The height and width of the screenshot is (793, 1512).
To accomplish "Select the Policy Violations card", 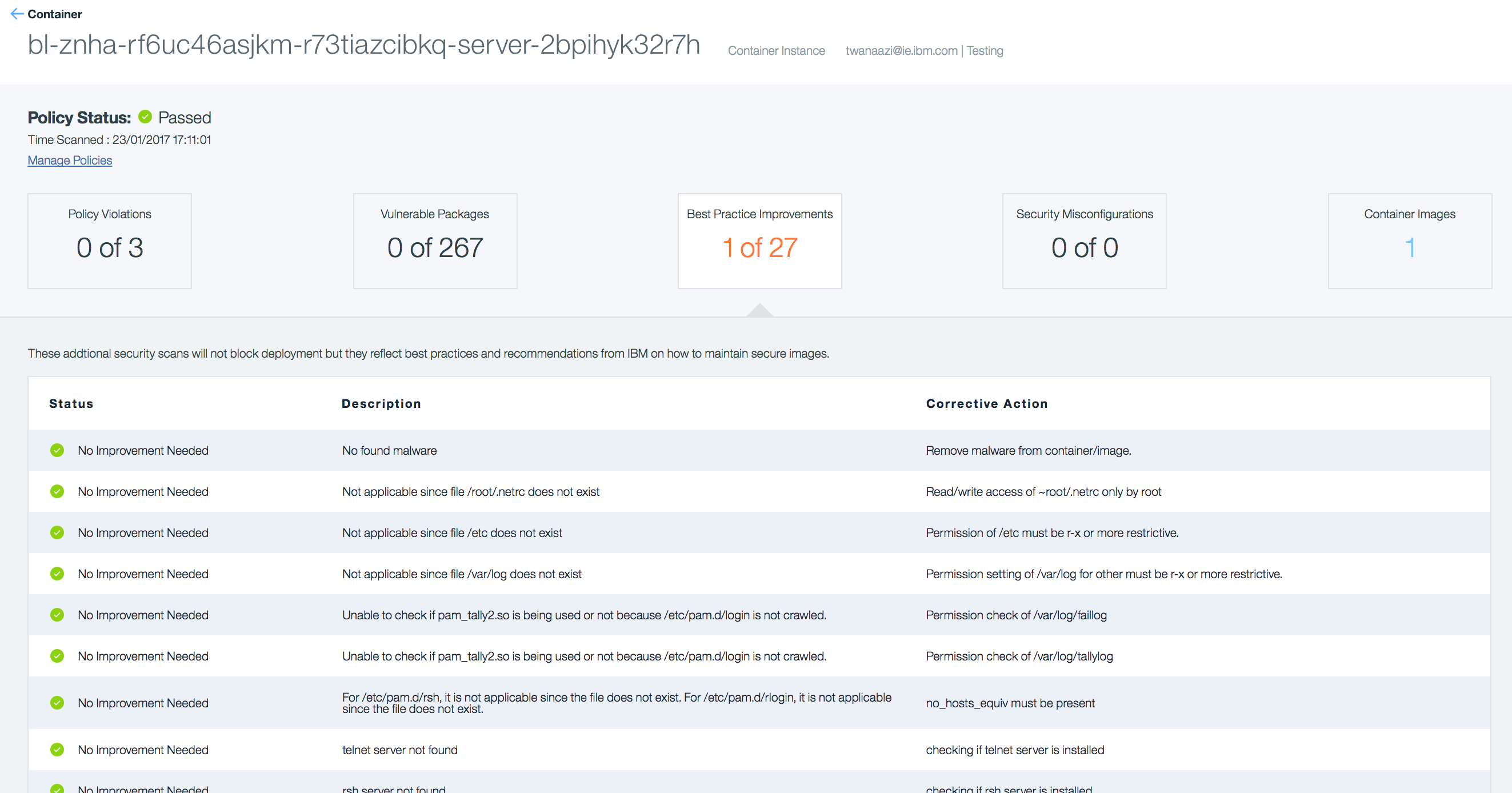I will pos(110,241).
